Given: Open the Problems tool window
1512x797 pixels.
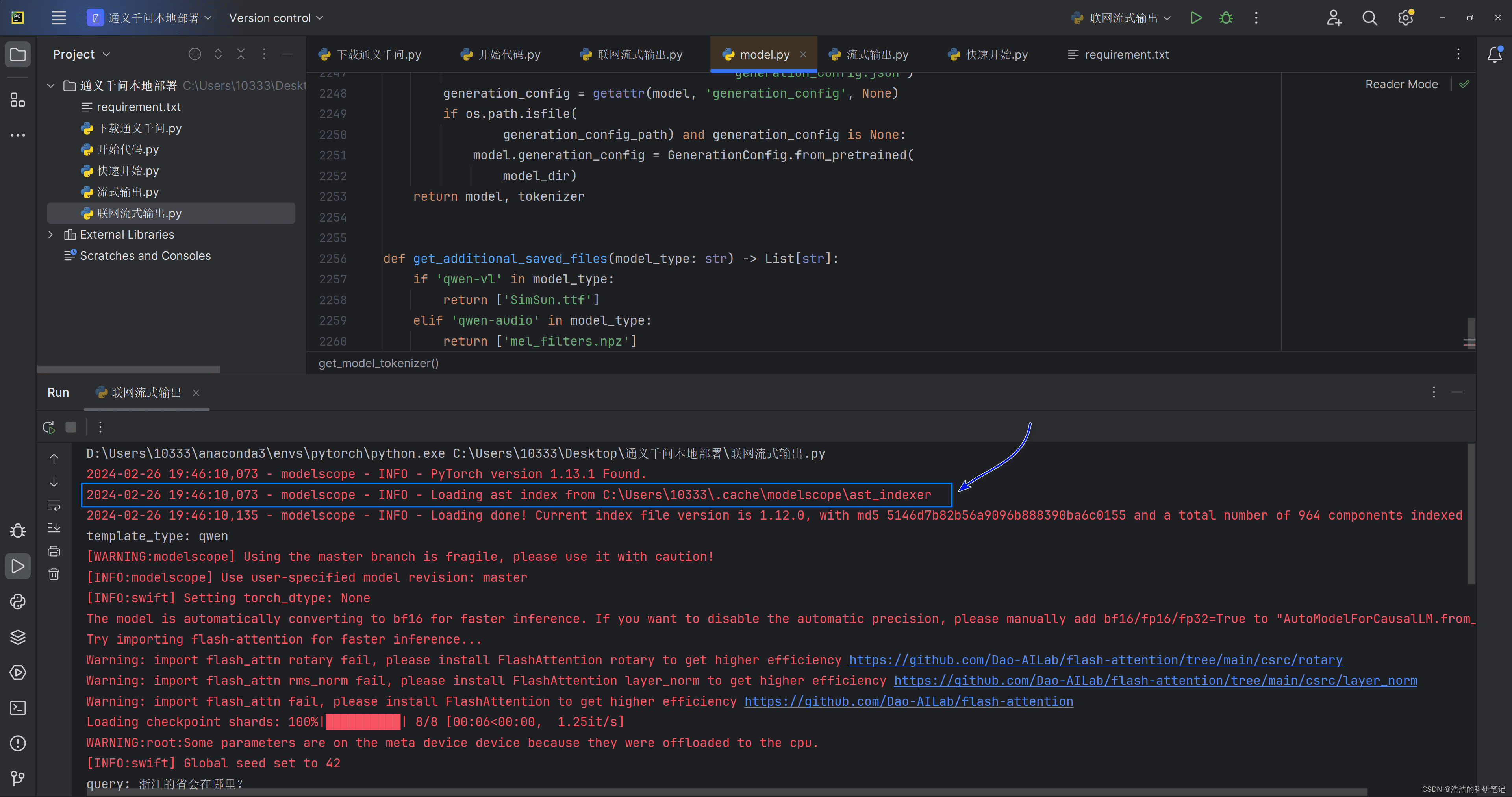Looking at the screenshot, I should 18,743.
